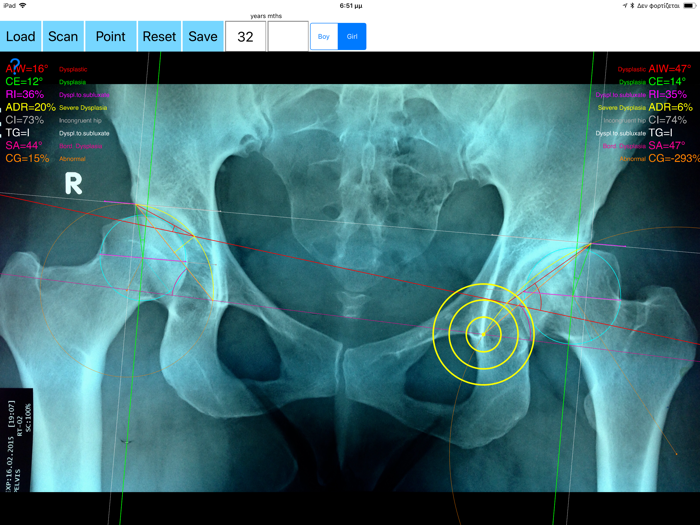This screenshot has height=525, width=700.
Task: Choose the Boy segment option
Action: tap(324, 37)
